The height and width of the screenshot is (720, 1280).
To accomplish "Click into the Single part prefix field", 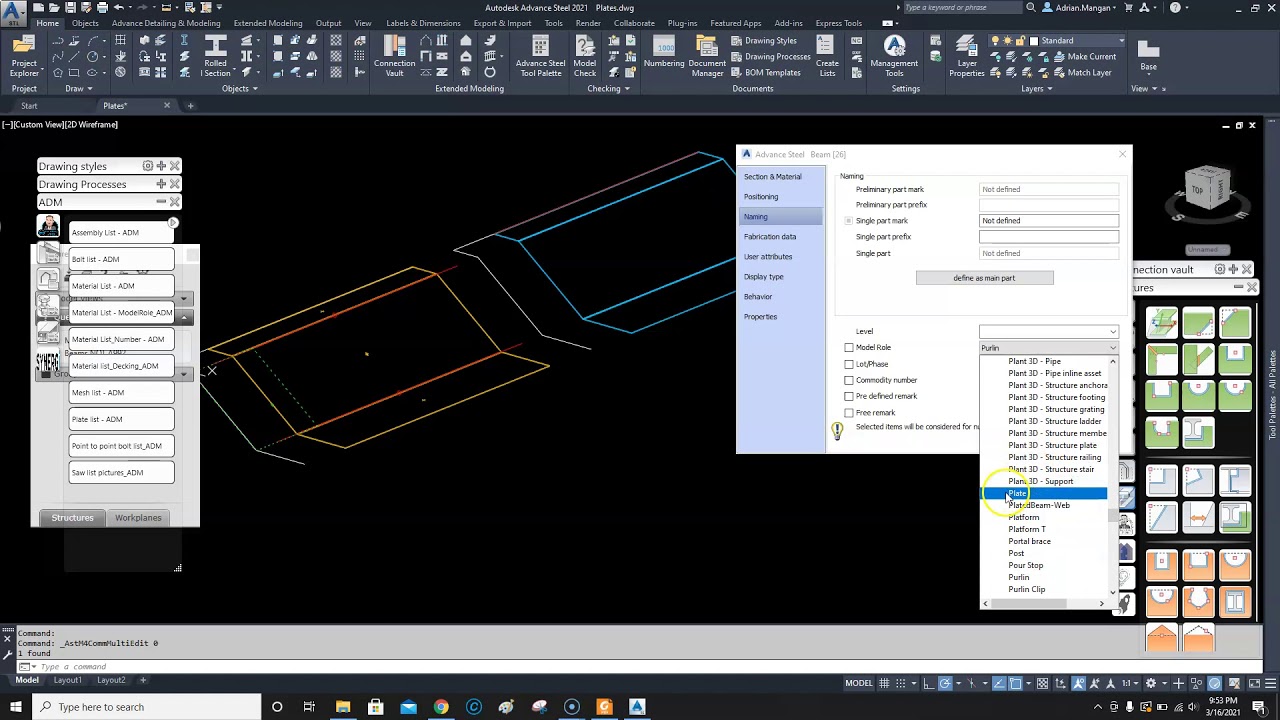I will 1048,237.
